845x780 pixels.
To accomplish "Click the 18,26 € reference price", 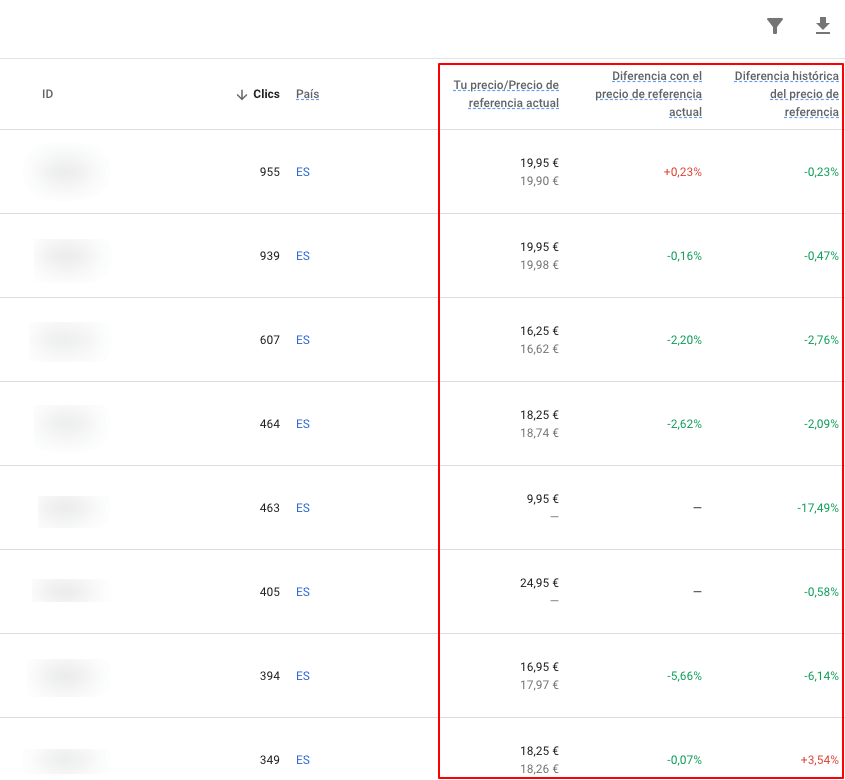I will 539,769.
